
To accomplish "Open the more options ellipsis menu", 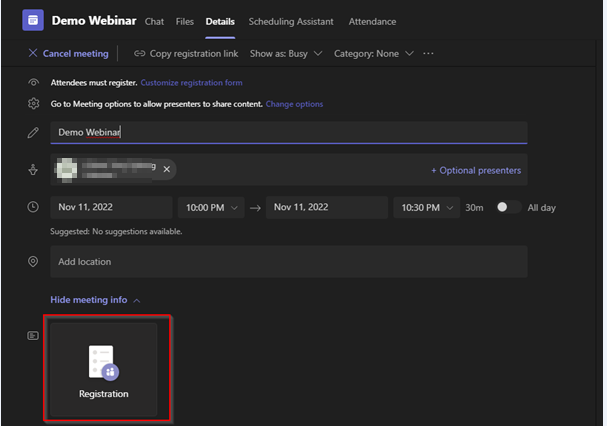I will pos(429,53).
